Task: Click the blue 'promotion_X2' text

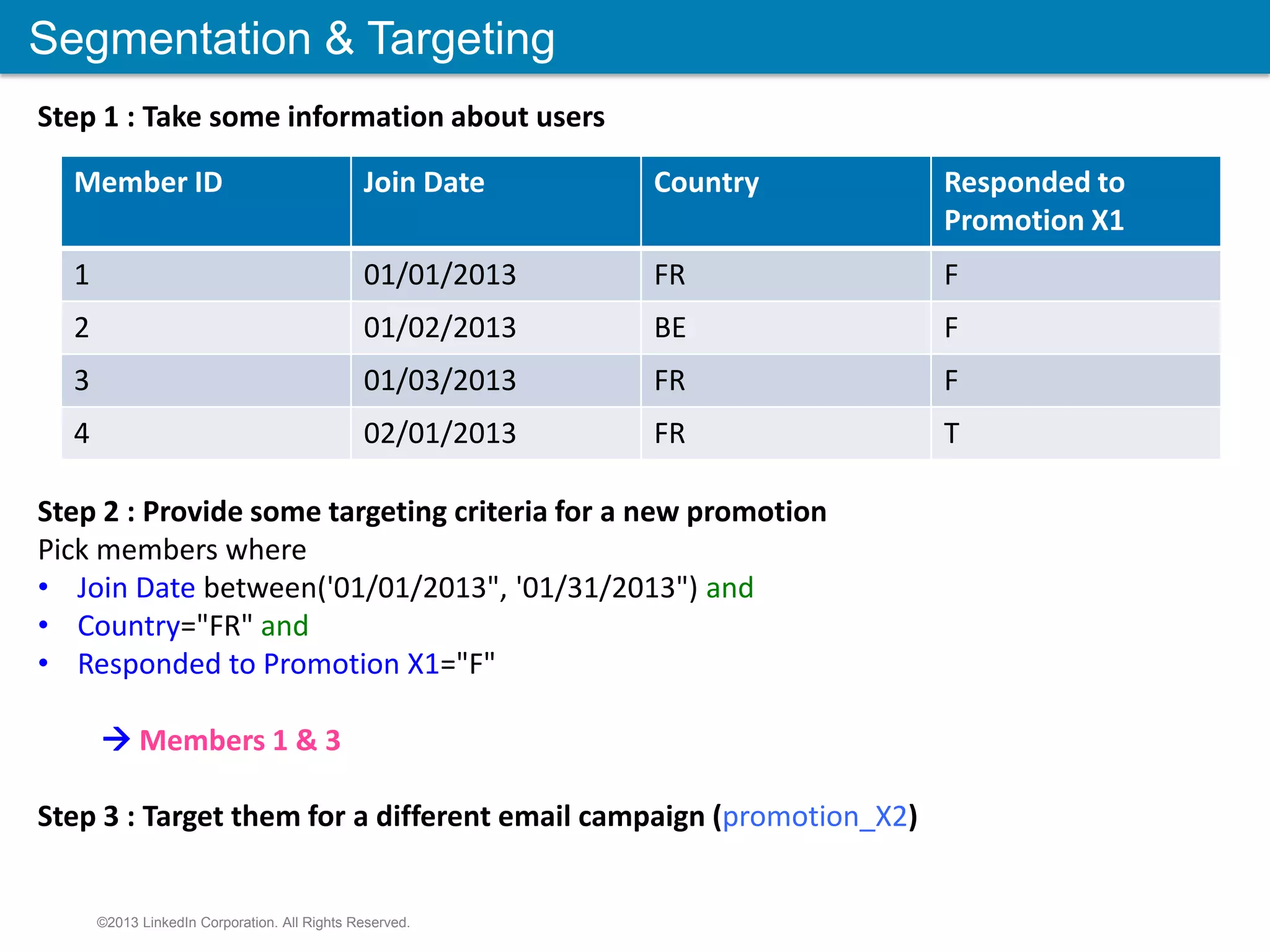Action: point(815,817)
